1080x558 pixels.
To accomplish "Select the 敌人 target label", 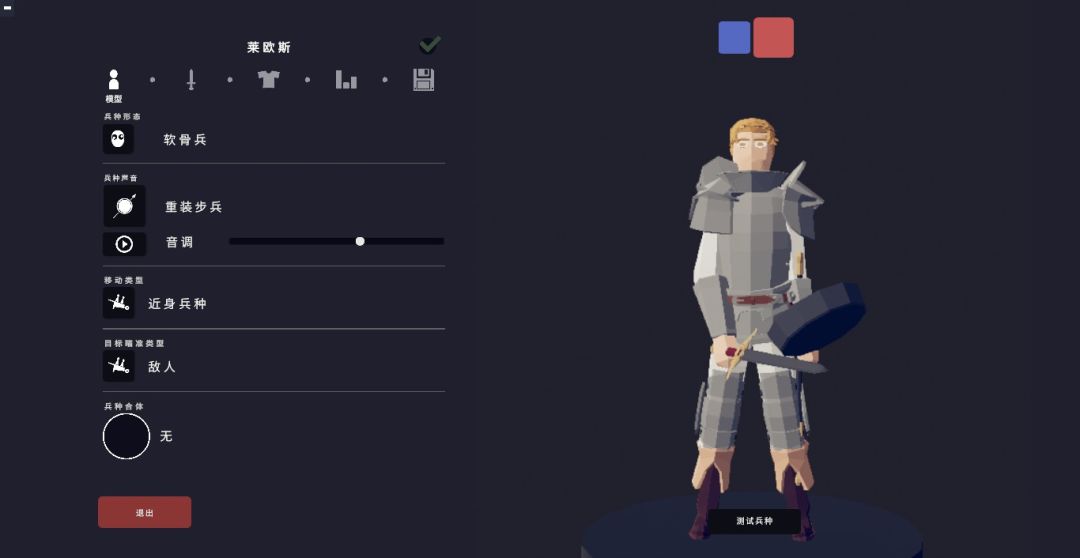I will [162, 367].
